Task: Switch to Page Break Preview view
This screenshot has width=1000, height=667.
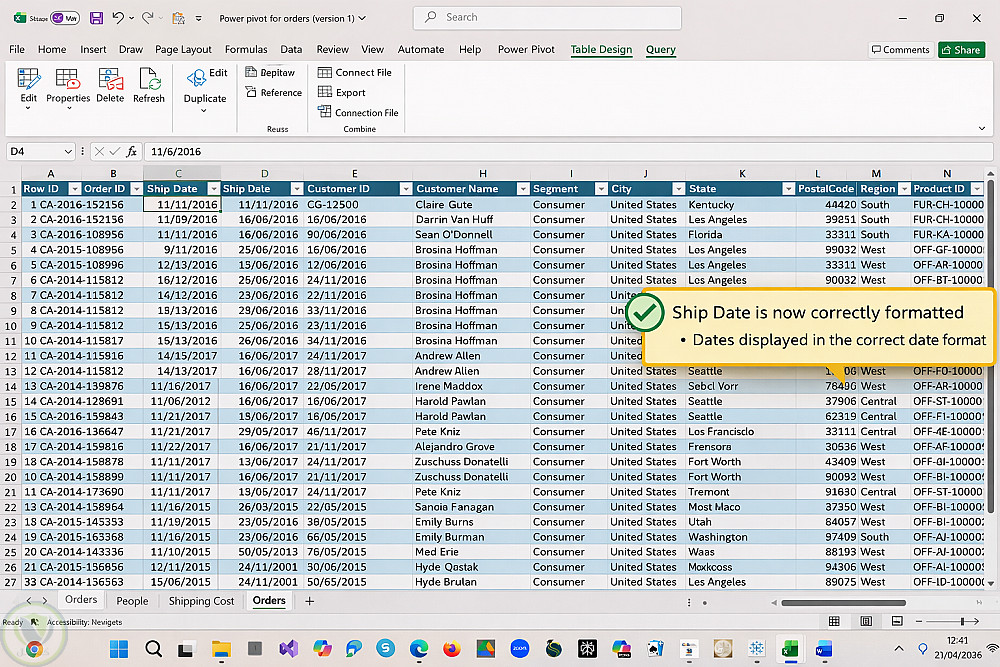Action: pos(895,622)
